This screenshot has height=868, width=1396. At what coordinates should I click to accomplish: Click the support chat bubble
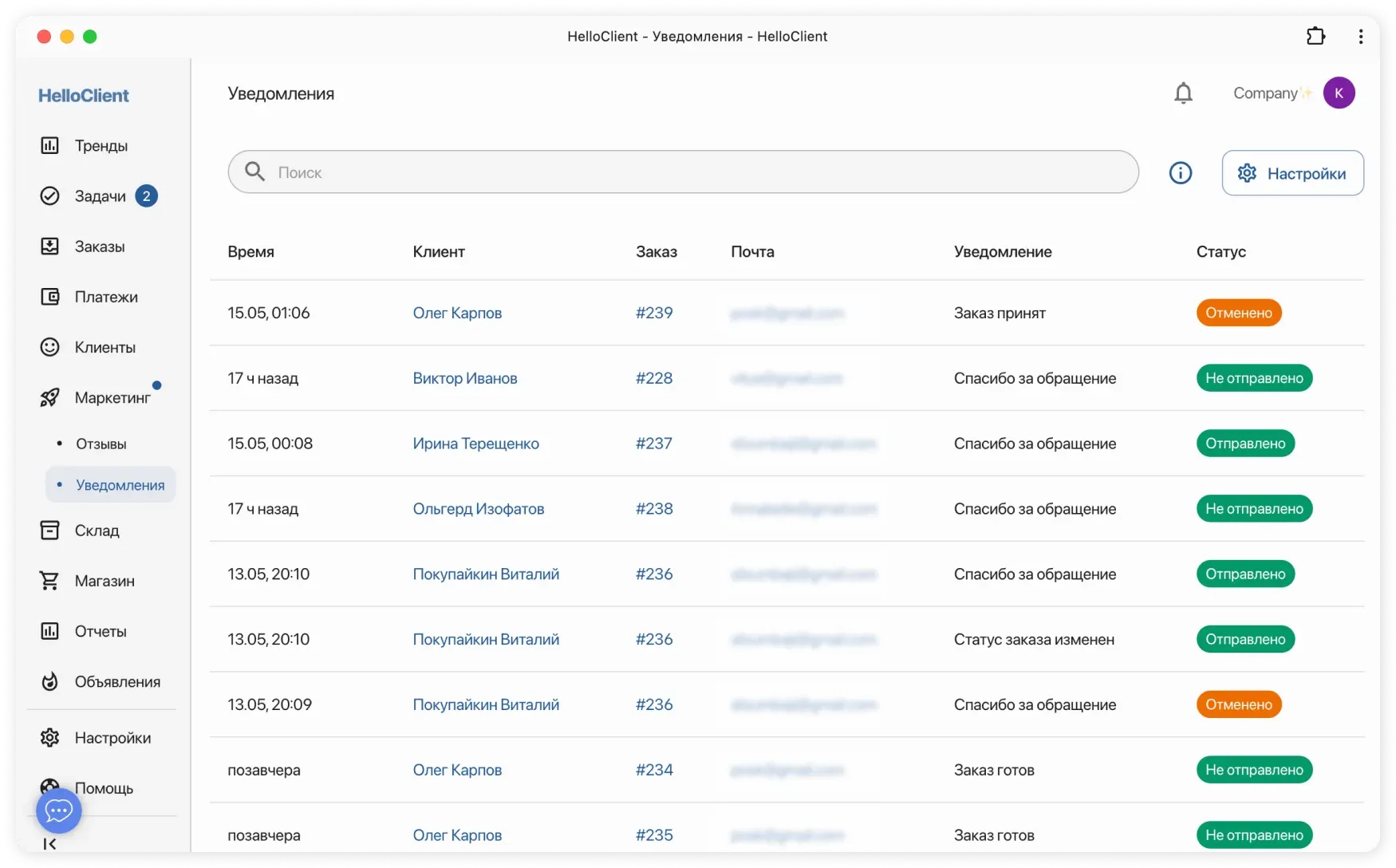coord(58,810)
